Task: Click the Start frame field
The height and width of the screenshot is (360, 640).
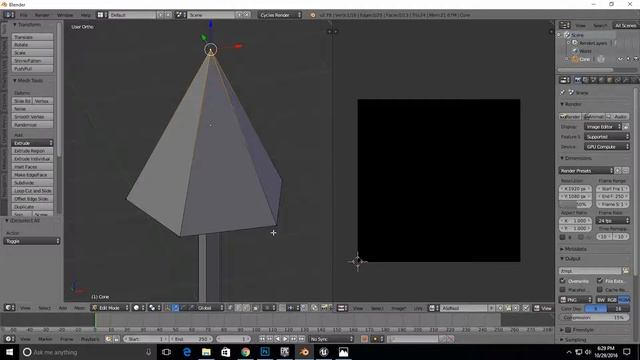Action: tap(146, 339)
